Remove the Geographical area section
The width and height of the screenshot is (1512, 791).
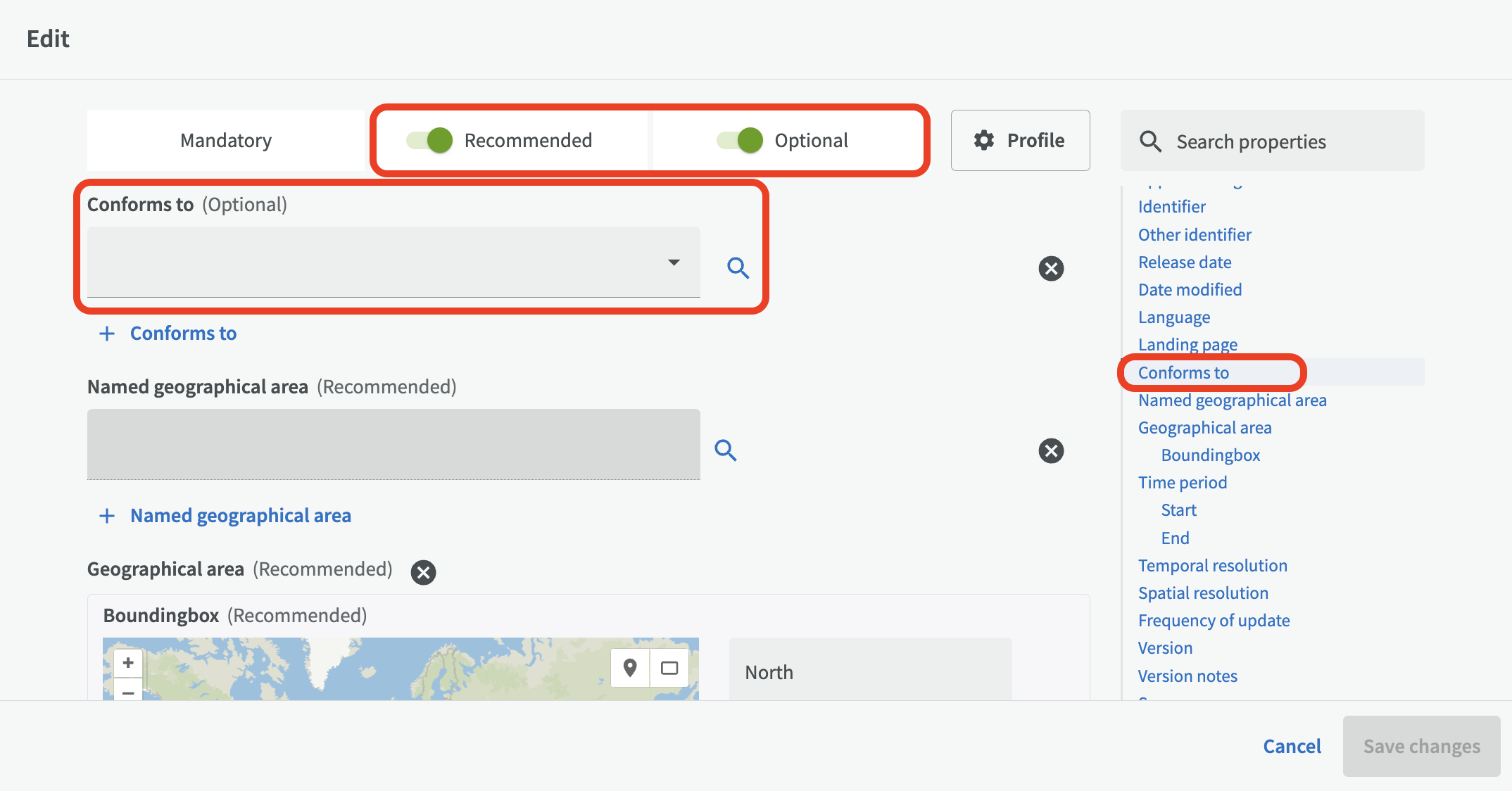coord(423,572)
